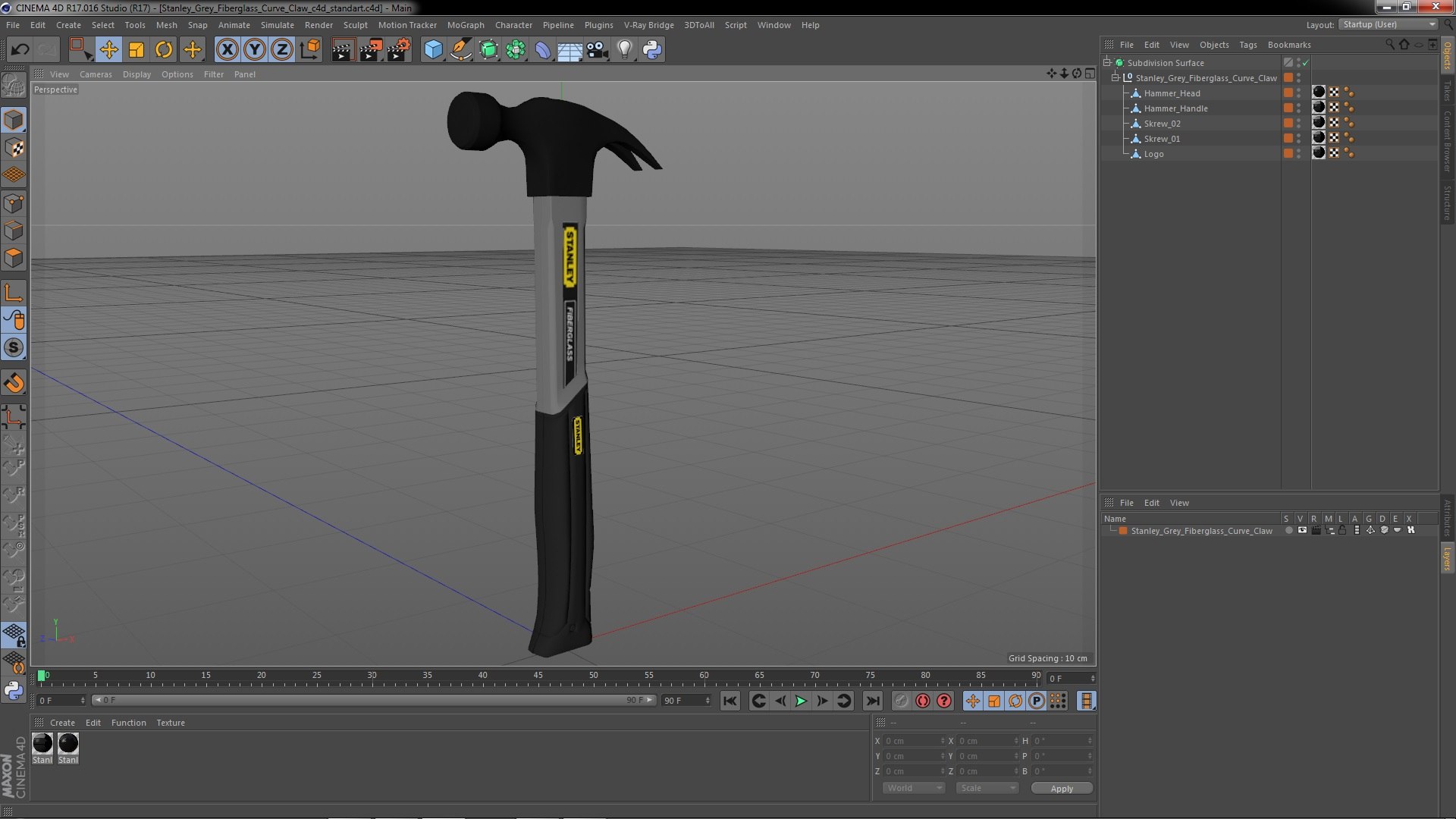Click frame 45 on the timeline
Viewport: 1456px width, 819px height.
[x=538, y=676]
